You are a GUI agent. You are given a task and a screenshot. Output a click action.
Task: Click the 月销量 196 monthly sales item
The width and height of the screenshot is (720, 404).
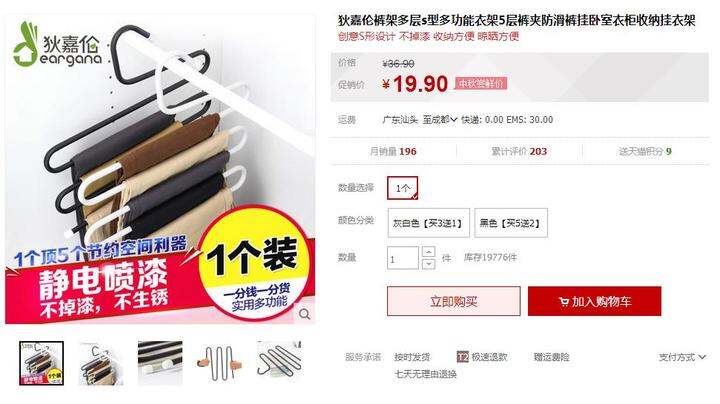pyautogui.click(x=393, y=152)
